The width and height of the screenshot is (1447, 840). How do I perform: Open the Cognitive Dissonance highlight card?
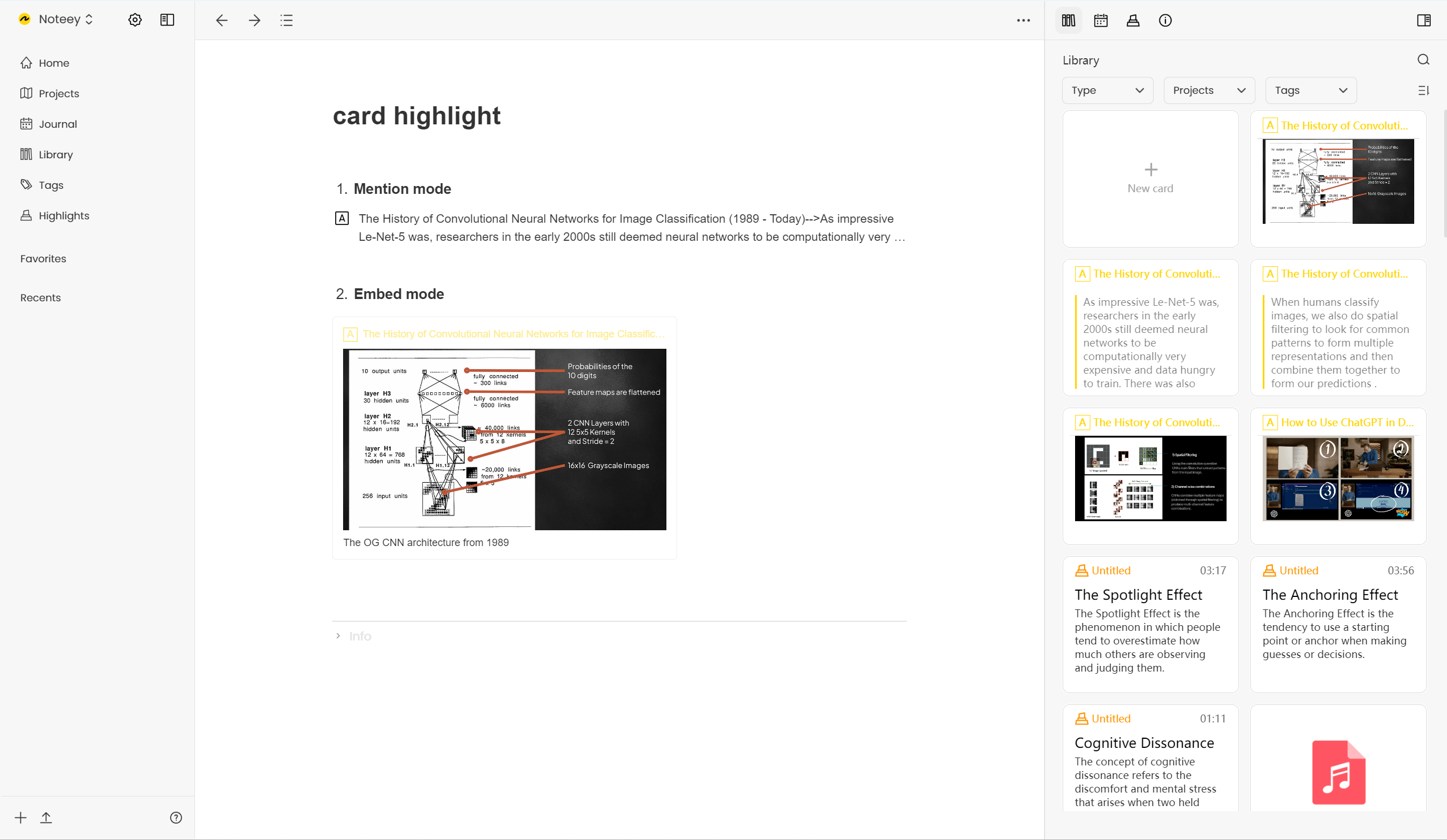click(x=1150, y=758)
